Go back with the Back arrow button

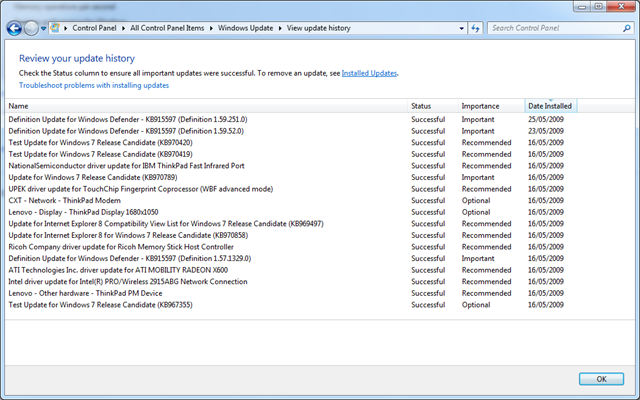coord(14,28)
